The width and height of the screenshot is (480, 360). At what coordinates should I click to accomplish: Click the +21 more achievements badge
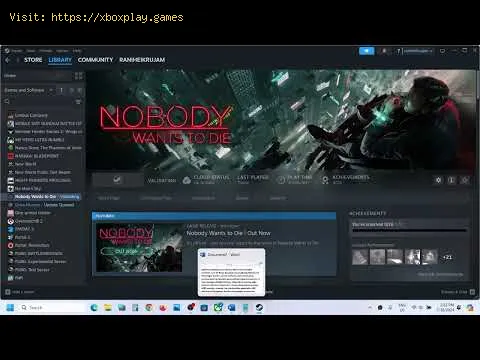tap(447, 257)
